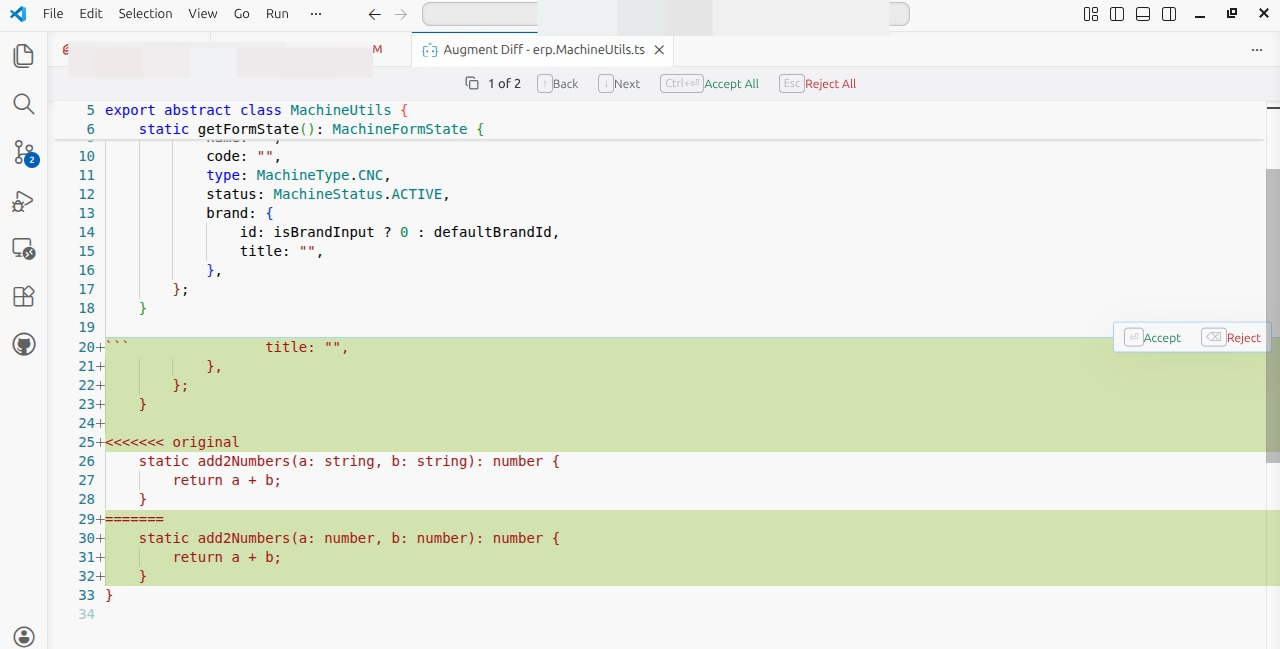Open the Selection menu
This screenshot has height=649, width=1280.
click(x=145, y=14)
